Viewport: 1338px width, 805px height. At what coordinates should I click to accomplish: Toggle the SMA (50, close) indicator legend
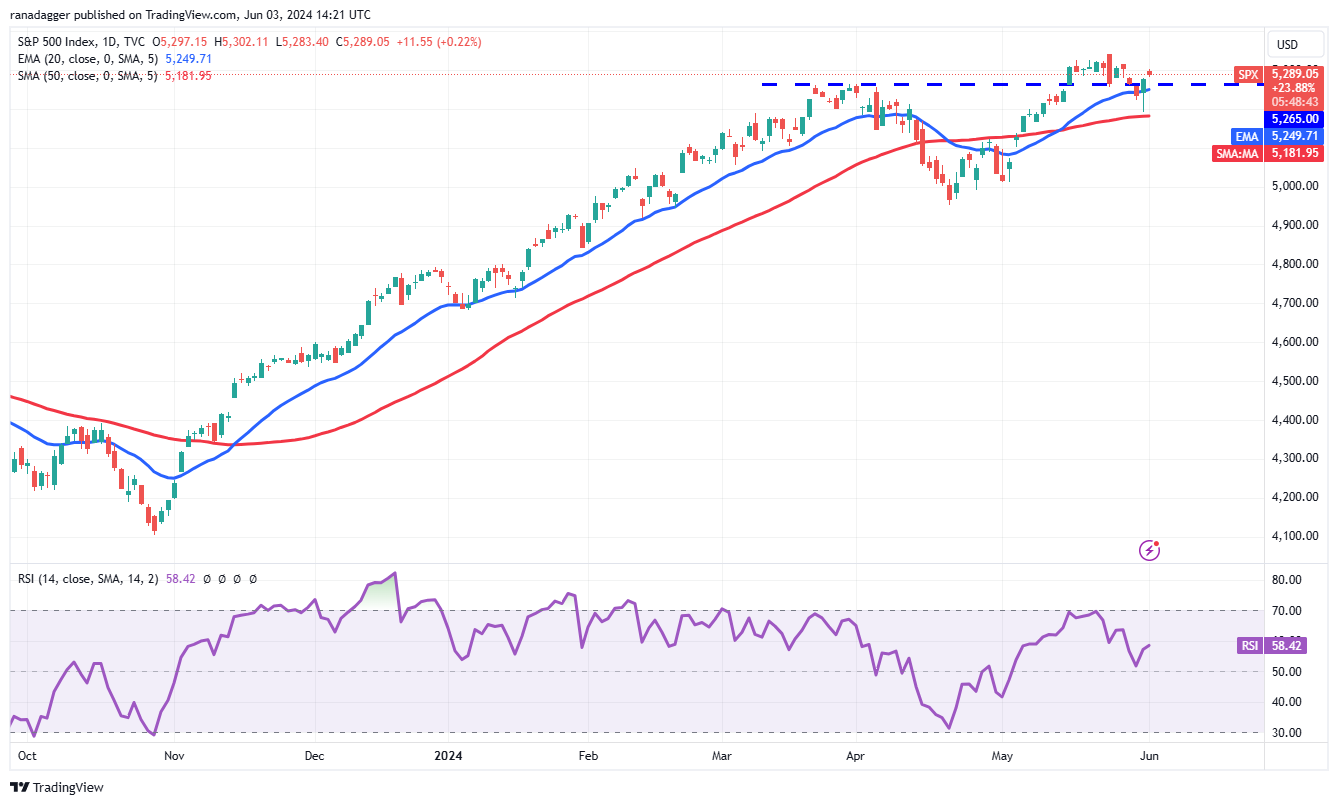pos(88,75)
